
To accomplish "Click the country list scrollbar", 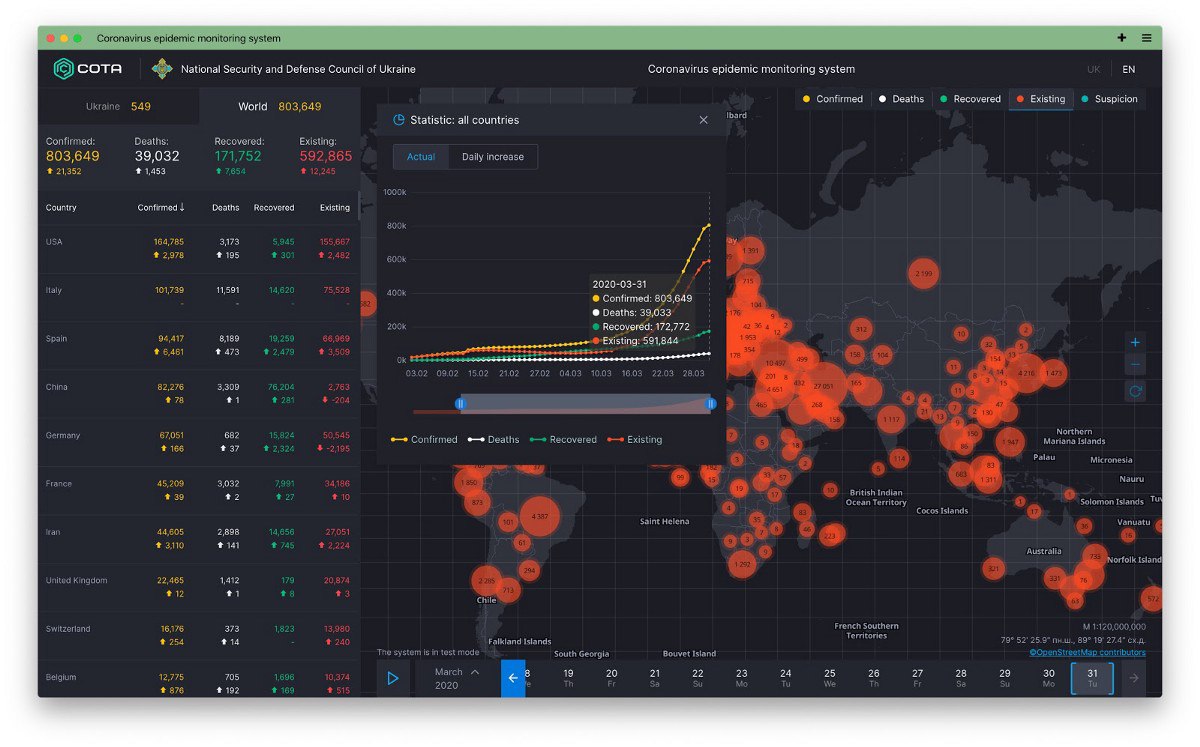I will (x=358, y=206).
